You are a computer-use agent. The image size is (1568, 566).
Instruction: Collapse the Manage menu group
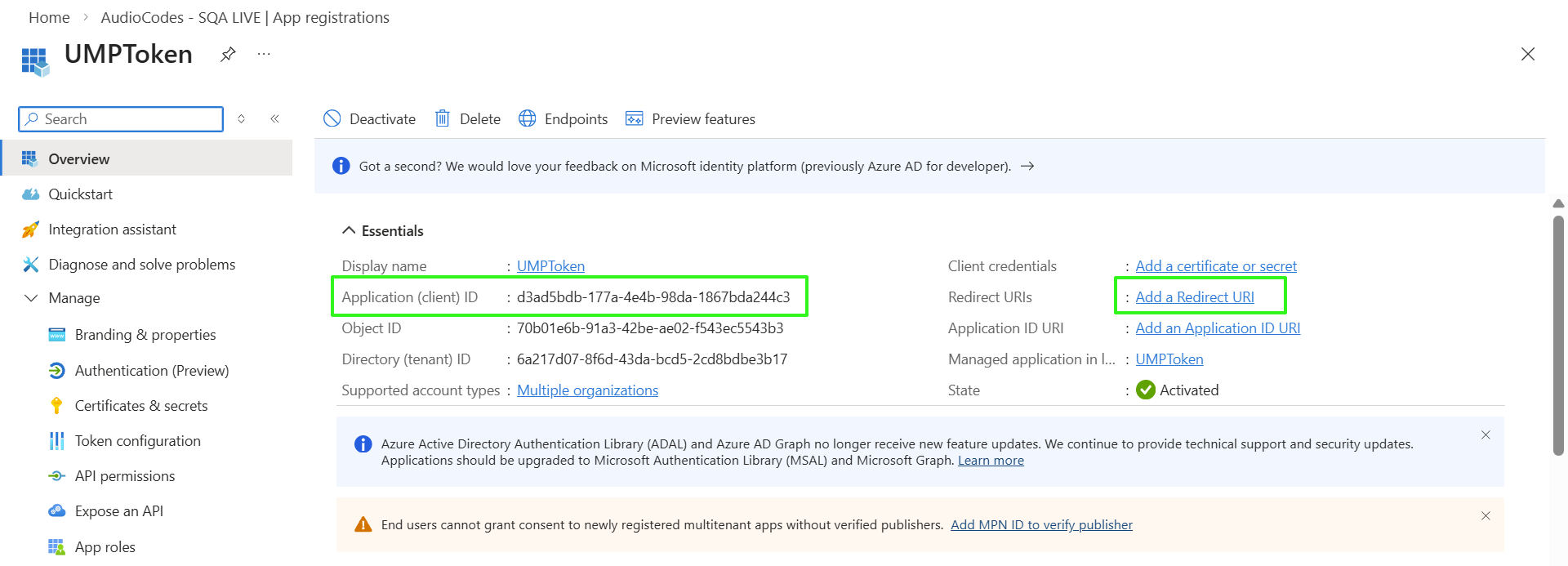click(x=31, y=298)
